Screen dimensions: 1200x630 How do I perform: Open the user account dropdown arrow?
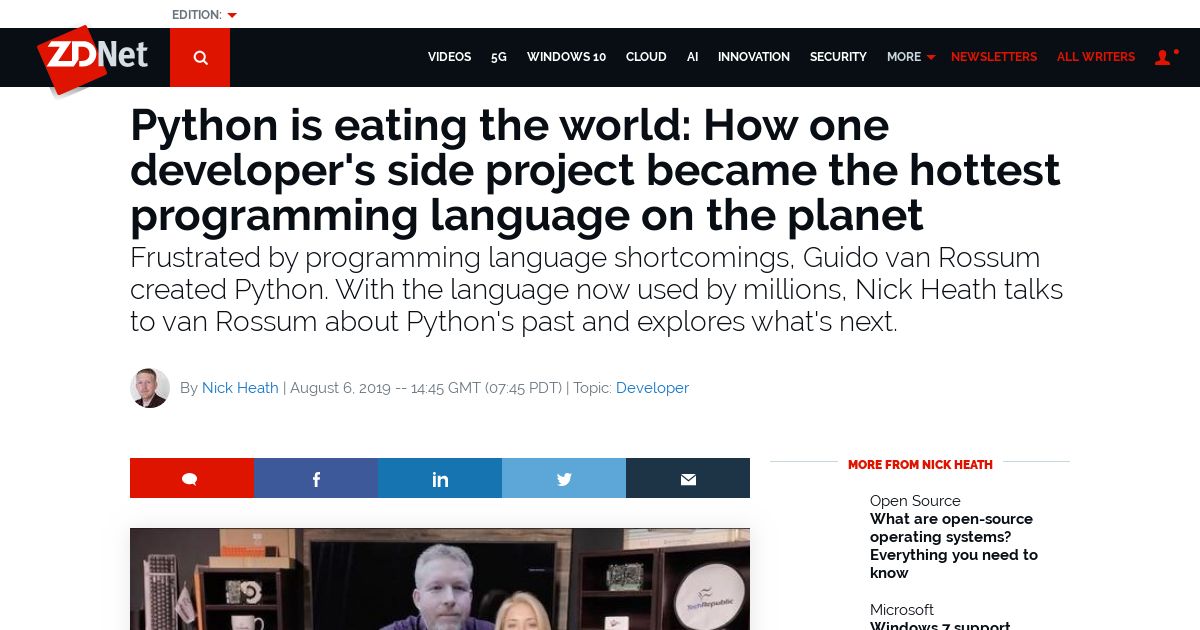click(1176, 52)
